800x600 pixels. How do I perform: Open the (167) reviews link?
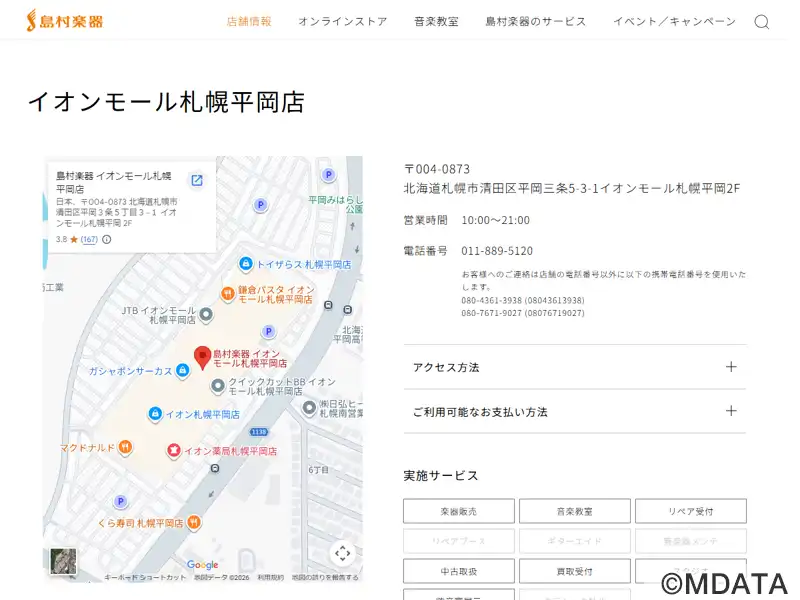click(89, 239)
